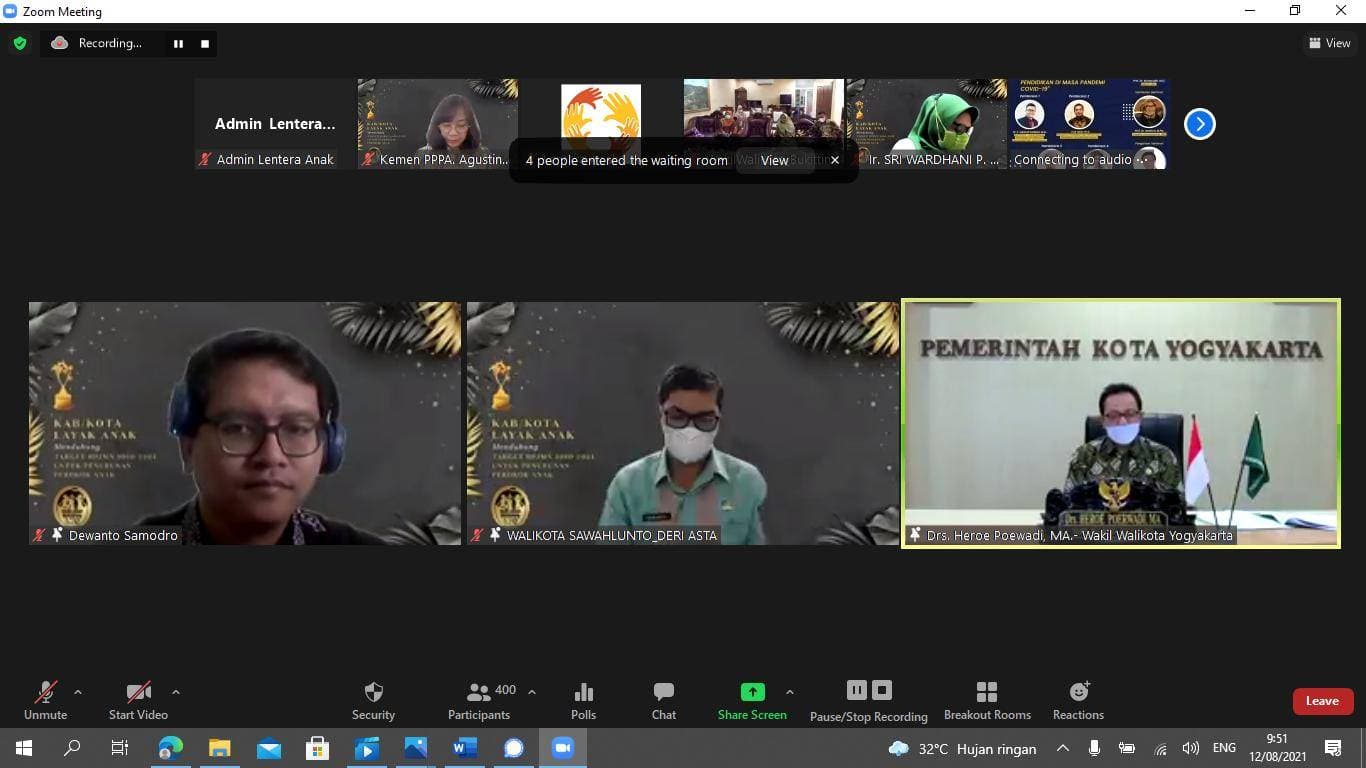
Task: Select Ir. SRI WARDHANI thumbnail
Action: point(927,124)
